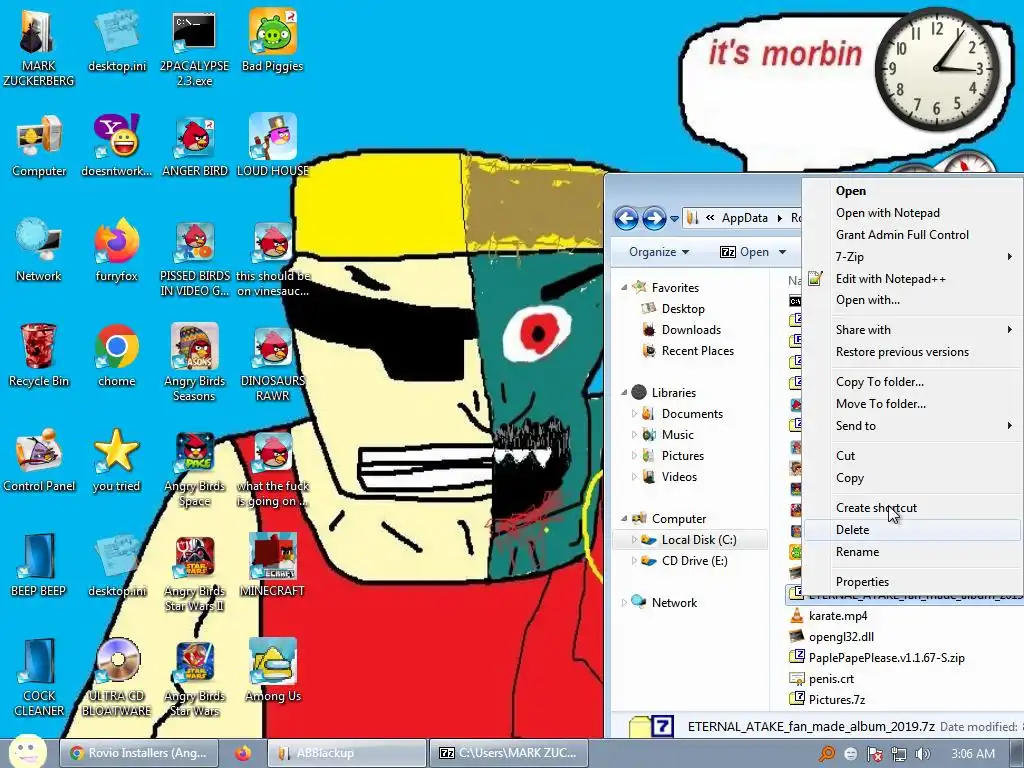The height and width of the screenshot is (768, 1024).
Task: Collapse the Favorites section
Action: (624, 287)
